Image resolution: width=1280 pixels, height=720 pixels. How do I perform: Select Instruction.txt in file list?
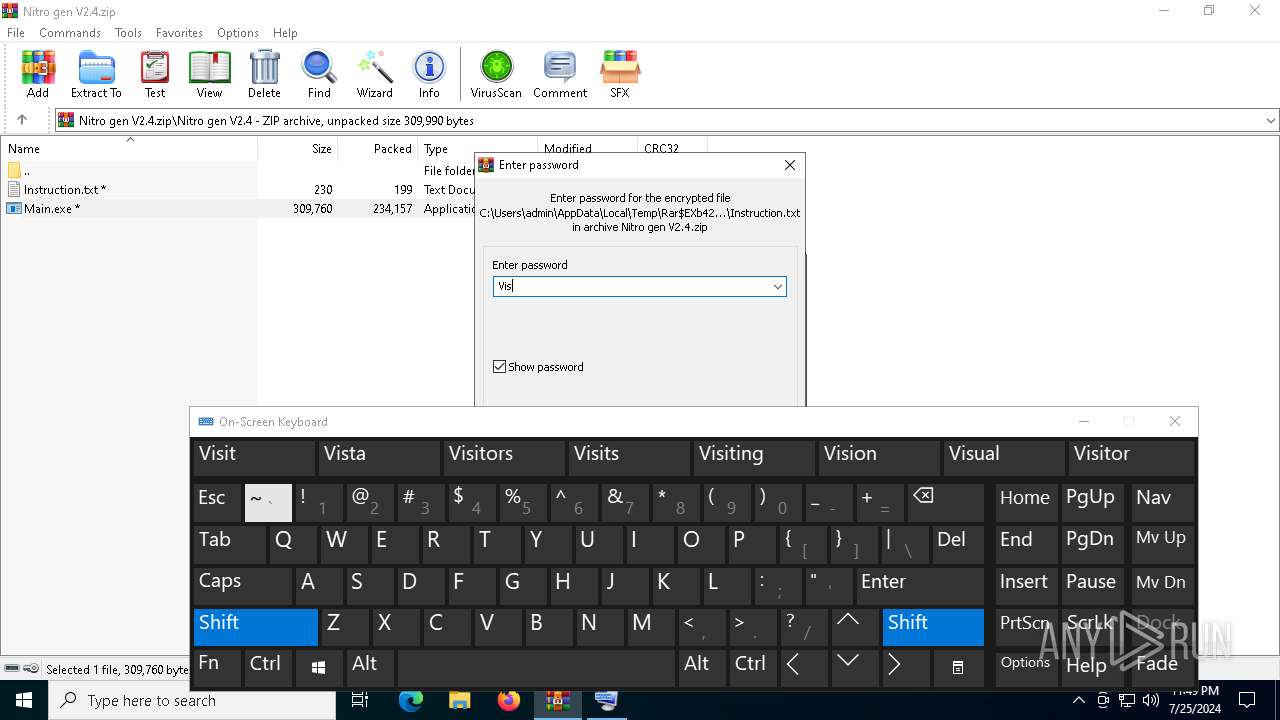click(x=64, y=190)
